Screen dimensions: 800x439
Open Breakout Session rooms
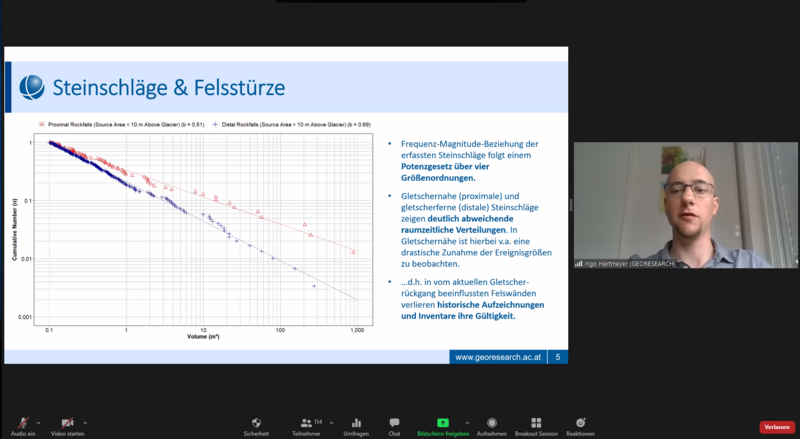tap(536, 423)
